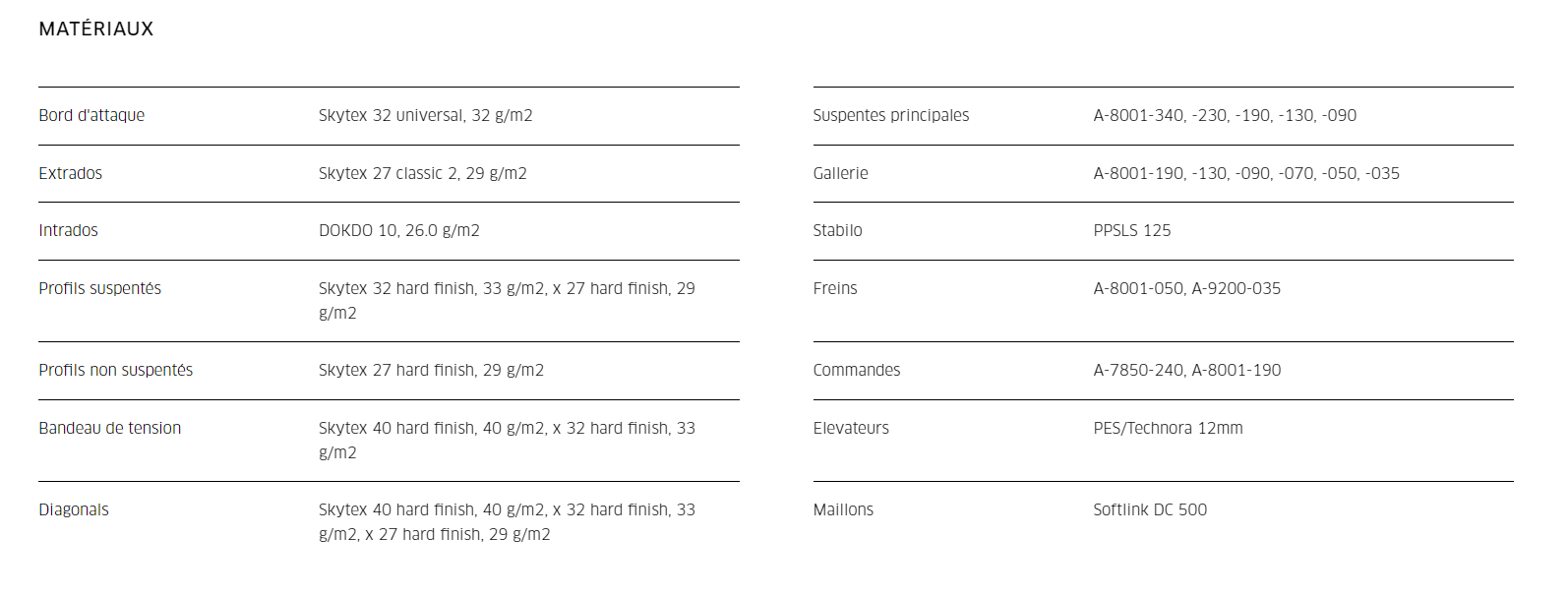The width and height of the screenshot is (1568, 596).
Task: Select the "Skytex 32 universal, 32 g/m2" value
Action: coord(425,115)
